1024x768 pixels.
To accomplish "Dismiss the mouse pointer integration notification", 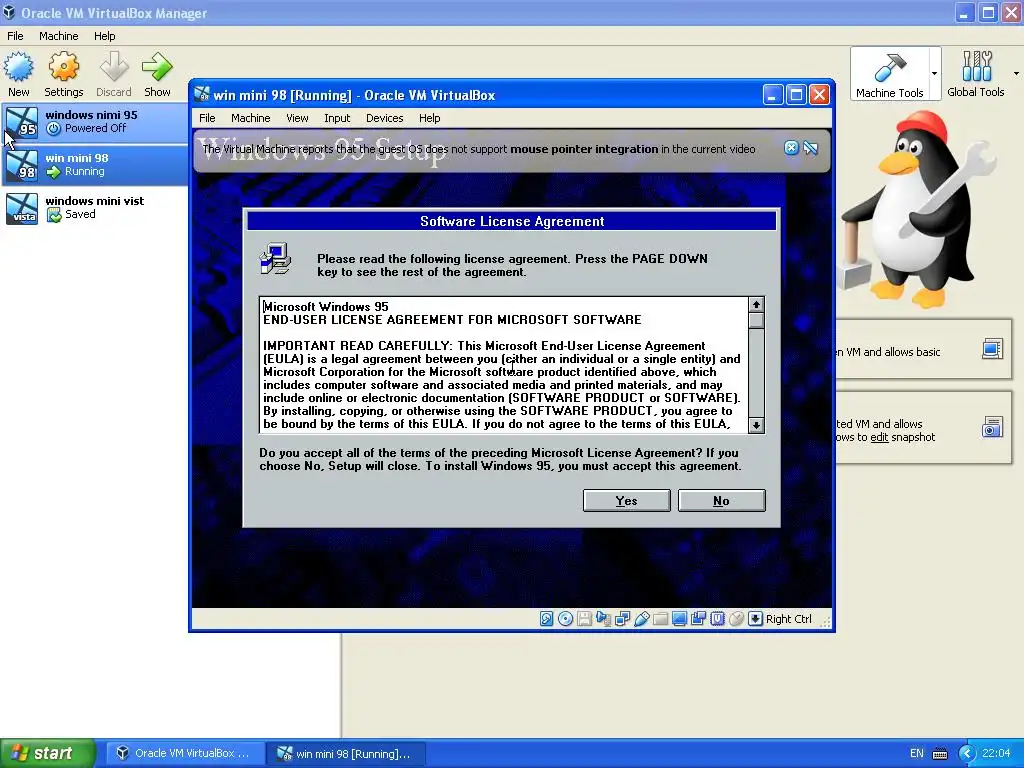I will click(x=791, y=148).
